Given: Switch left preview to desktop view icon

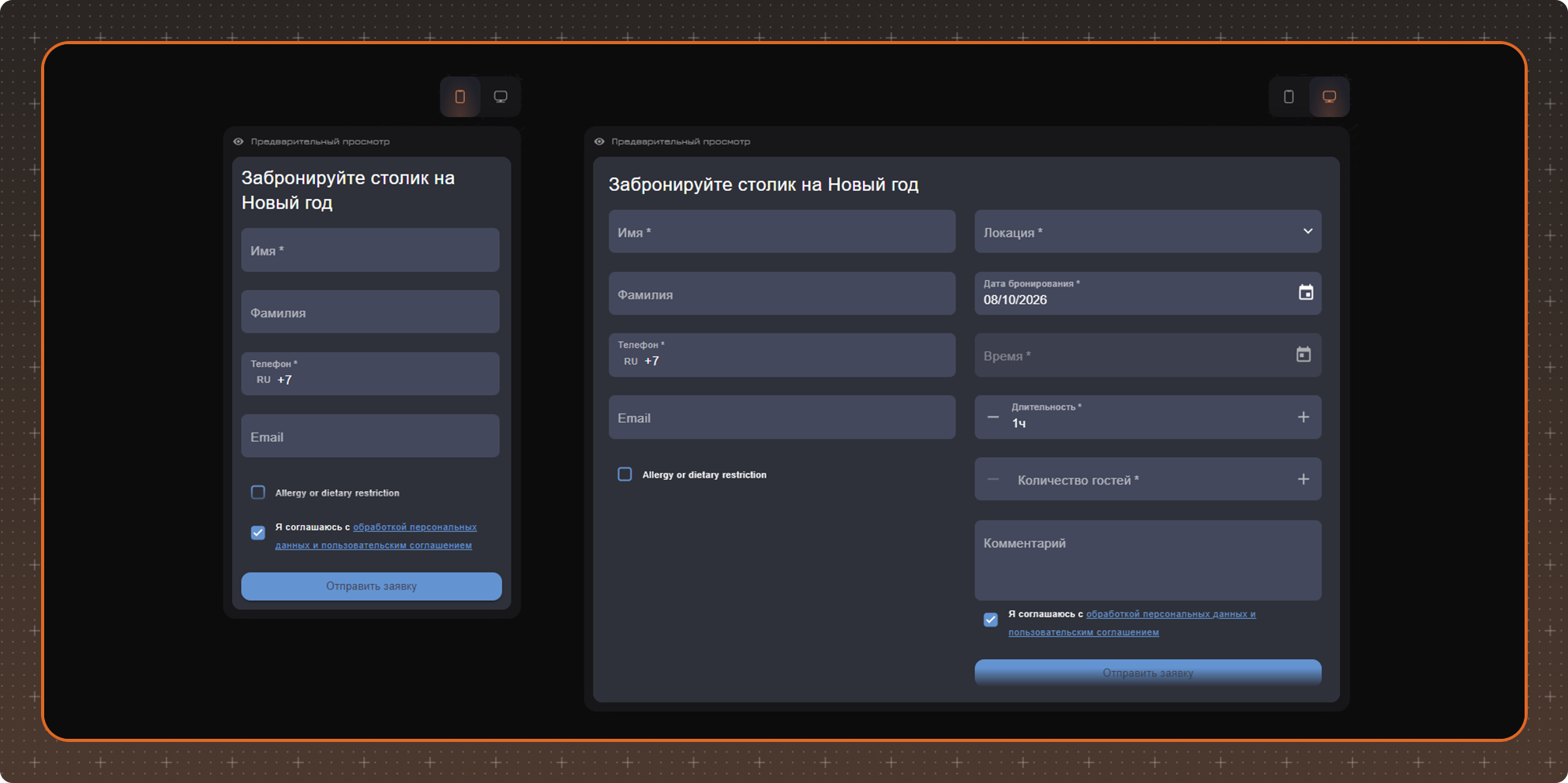Looking at the screenshot, I should [x=501, y=97].
